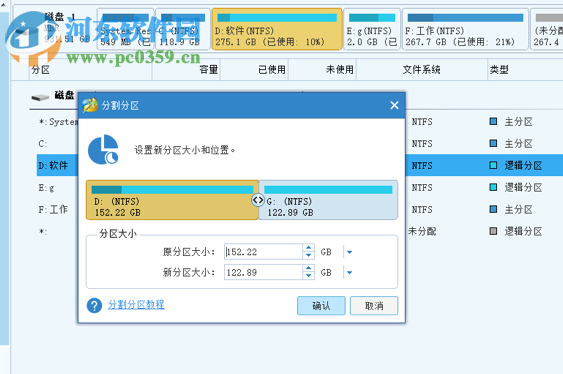The width and height of the screenshot is (563, 374).
Task: Click 逻辑分区 type icon in D: 软件 row
Action: coord(493,165)
